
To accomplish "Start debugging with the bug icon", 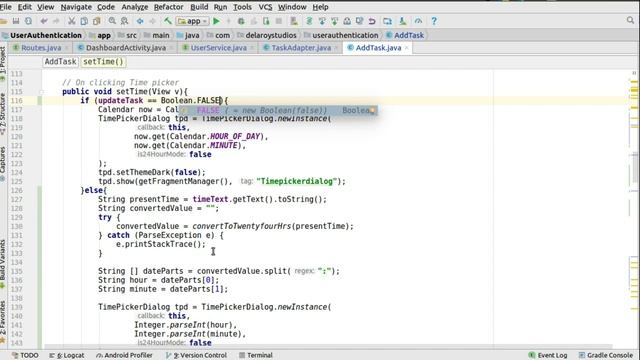I will point(241,21).
